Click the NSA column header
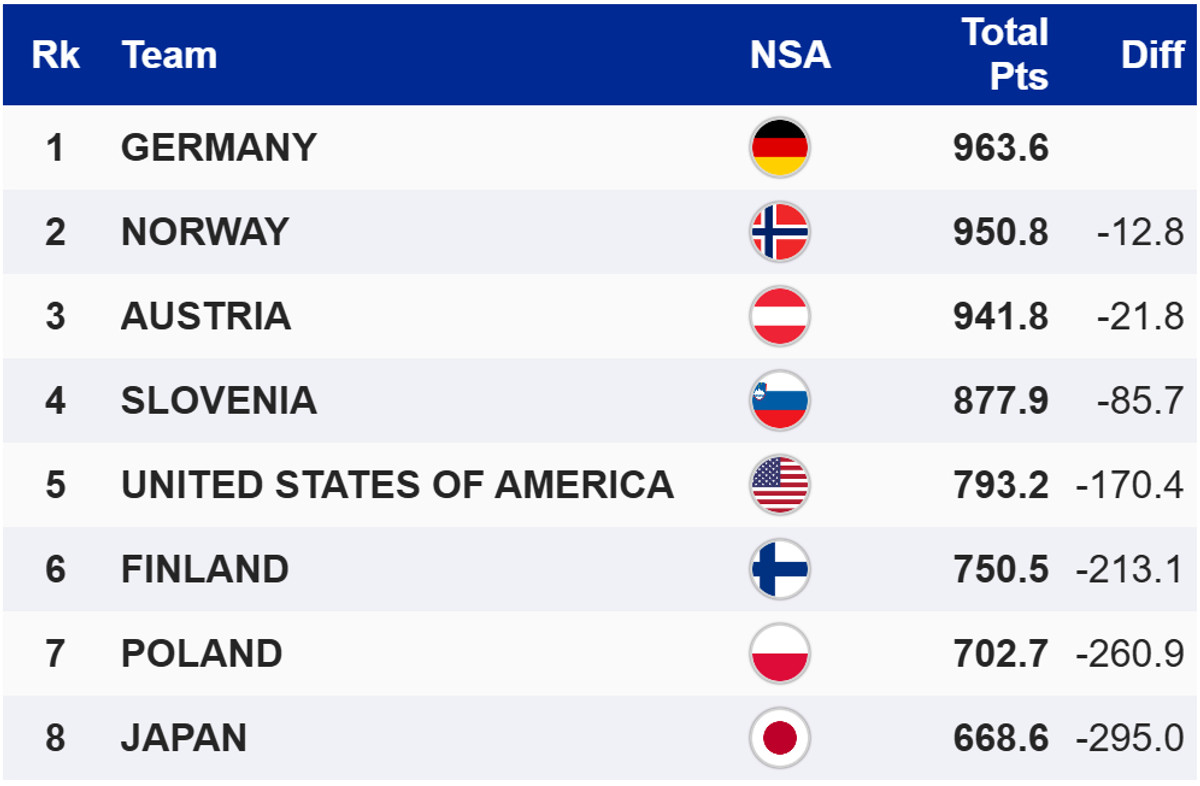Viewport: 1200px width, 786px height. point(790,55)
